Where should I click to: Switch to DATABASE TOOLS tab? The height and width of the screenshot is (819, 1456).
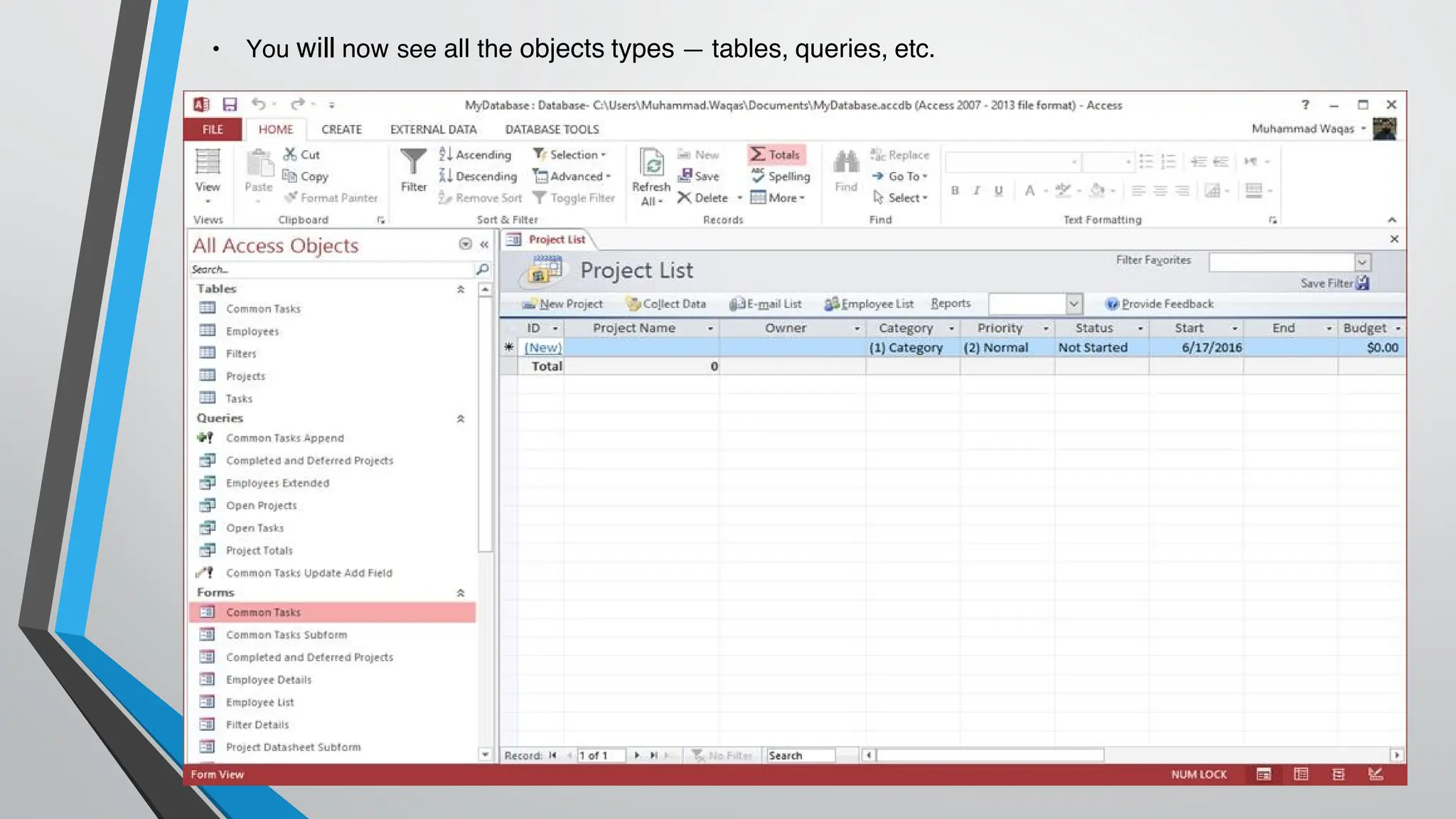pos(552,129)
